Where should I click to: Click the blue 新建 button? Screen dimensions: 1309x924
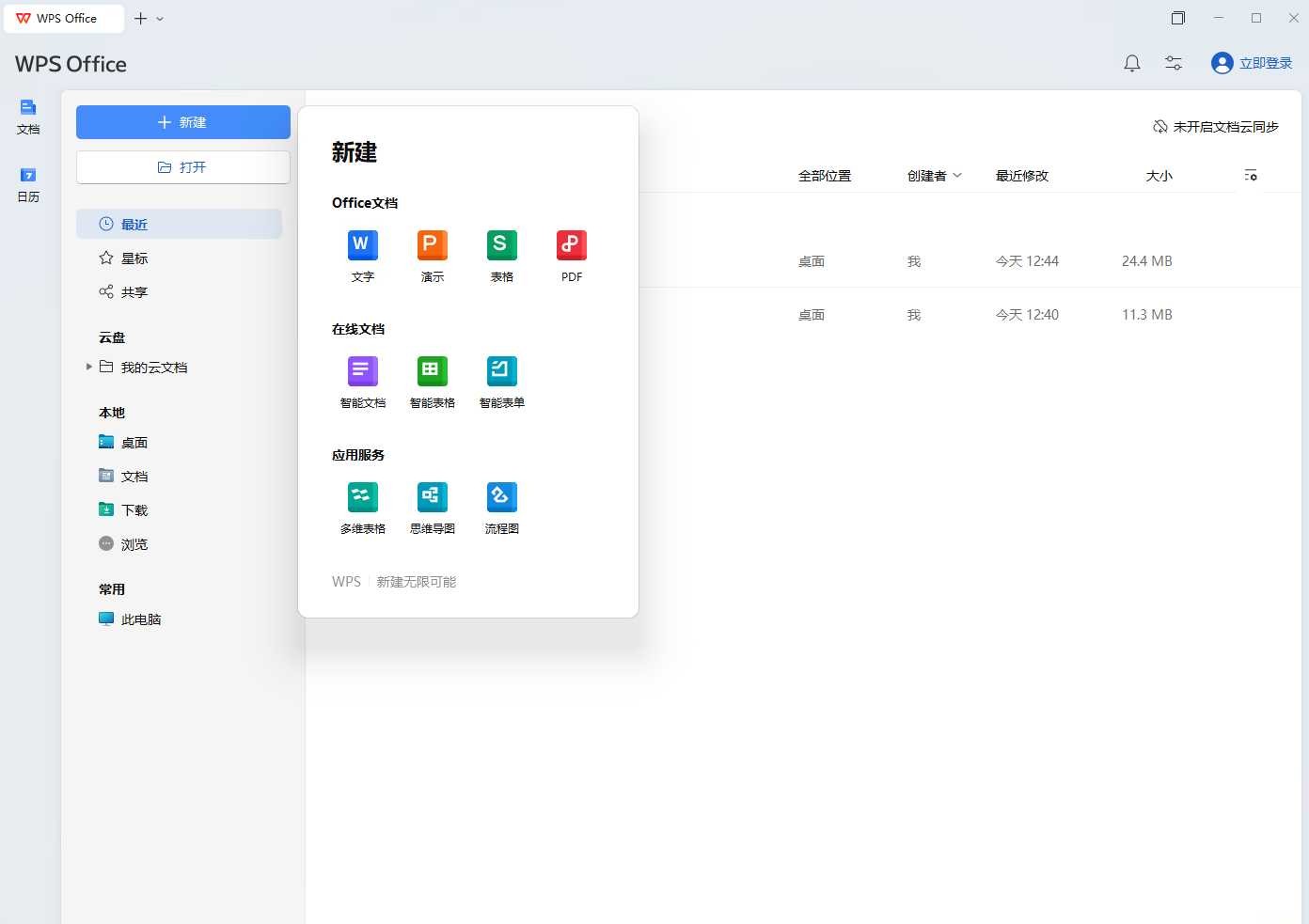[x=183, y=122]
